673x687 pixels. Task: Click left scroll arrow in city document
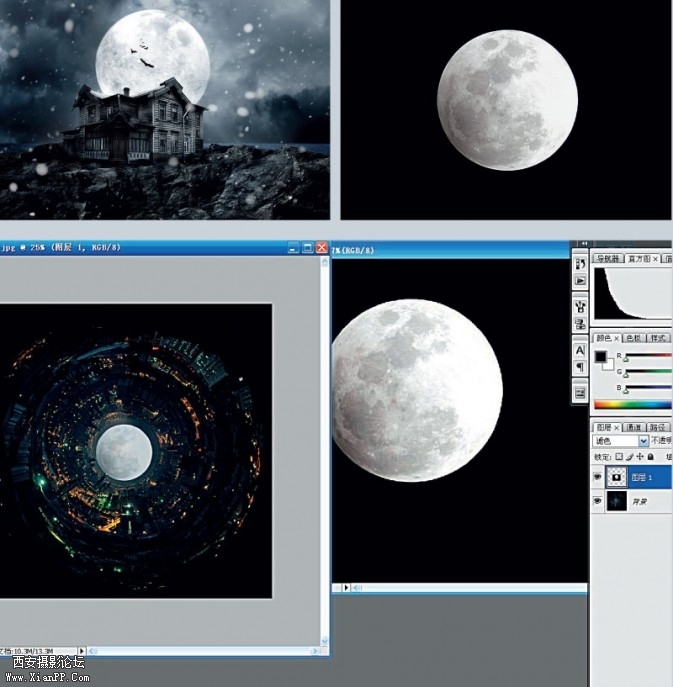tap(92, 651)
